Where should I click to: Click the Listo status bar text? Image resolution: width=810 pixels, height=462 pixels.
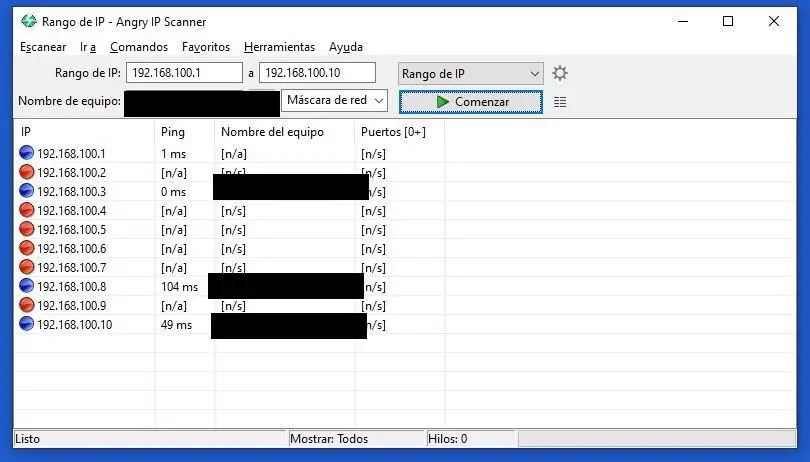(27, 439)
